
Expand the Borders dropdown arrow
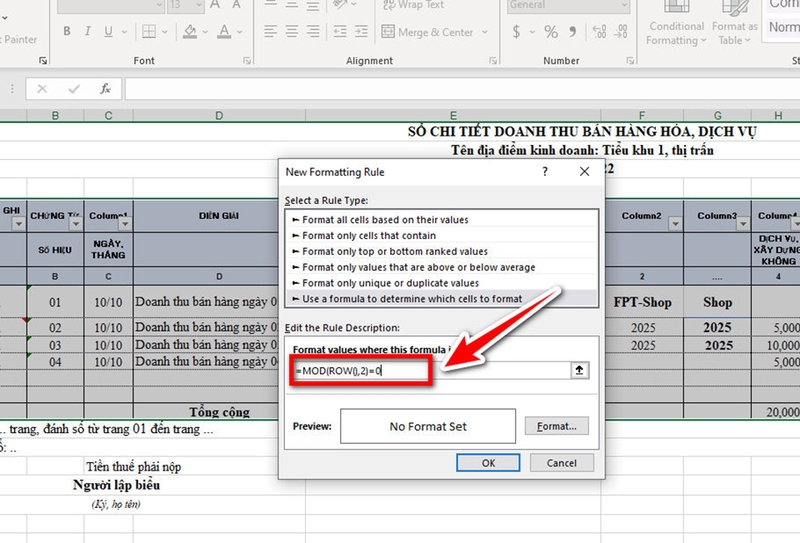(x=164, y=32)
